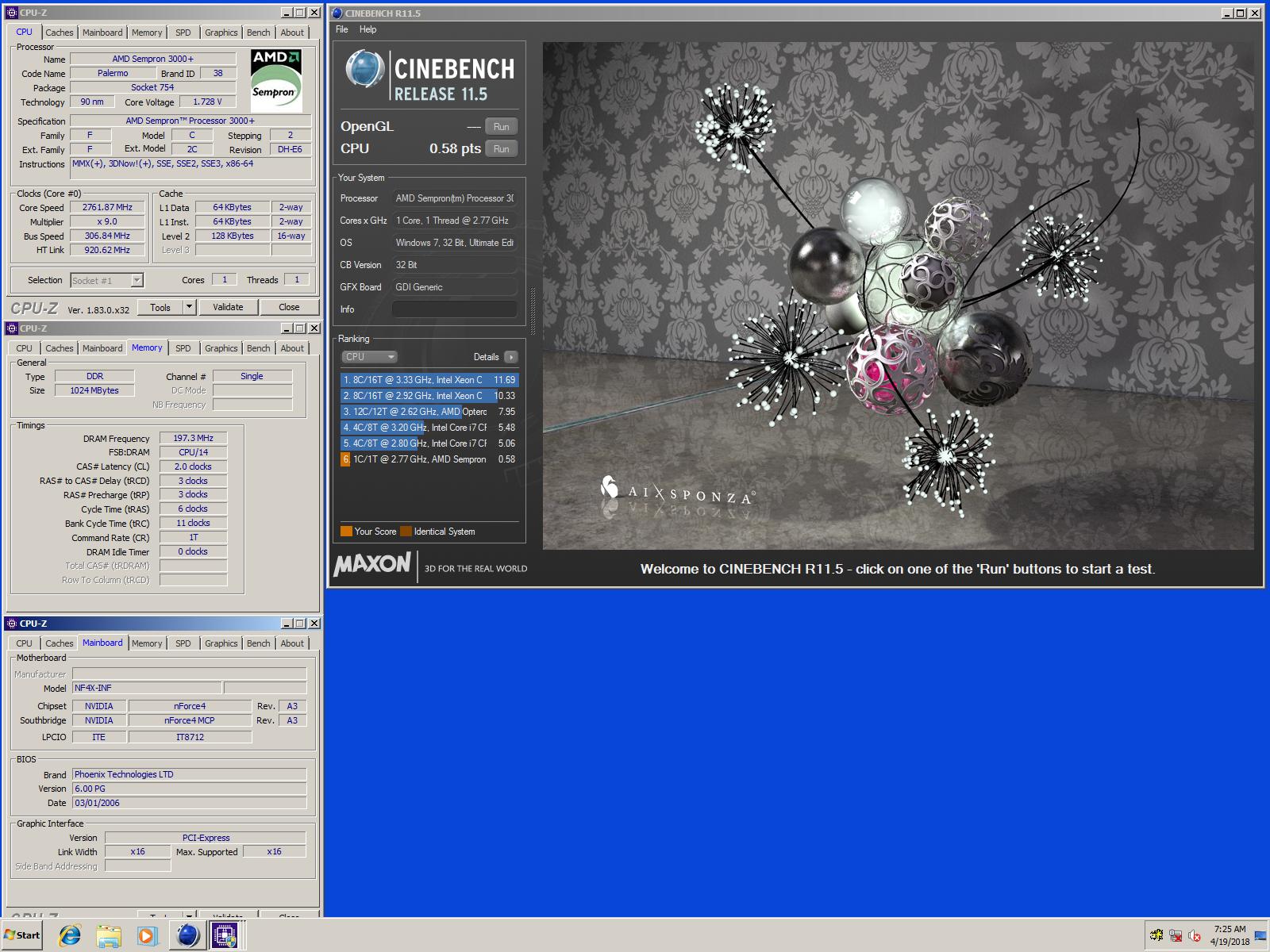
Task: Click the disconnected network tray icon
Action: [1176, 936]
